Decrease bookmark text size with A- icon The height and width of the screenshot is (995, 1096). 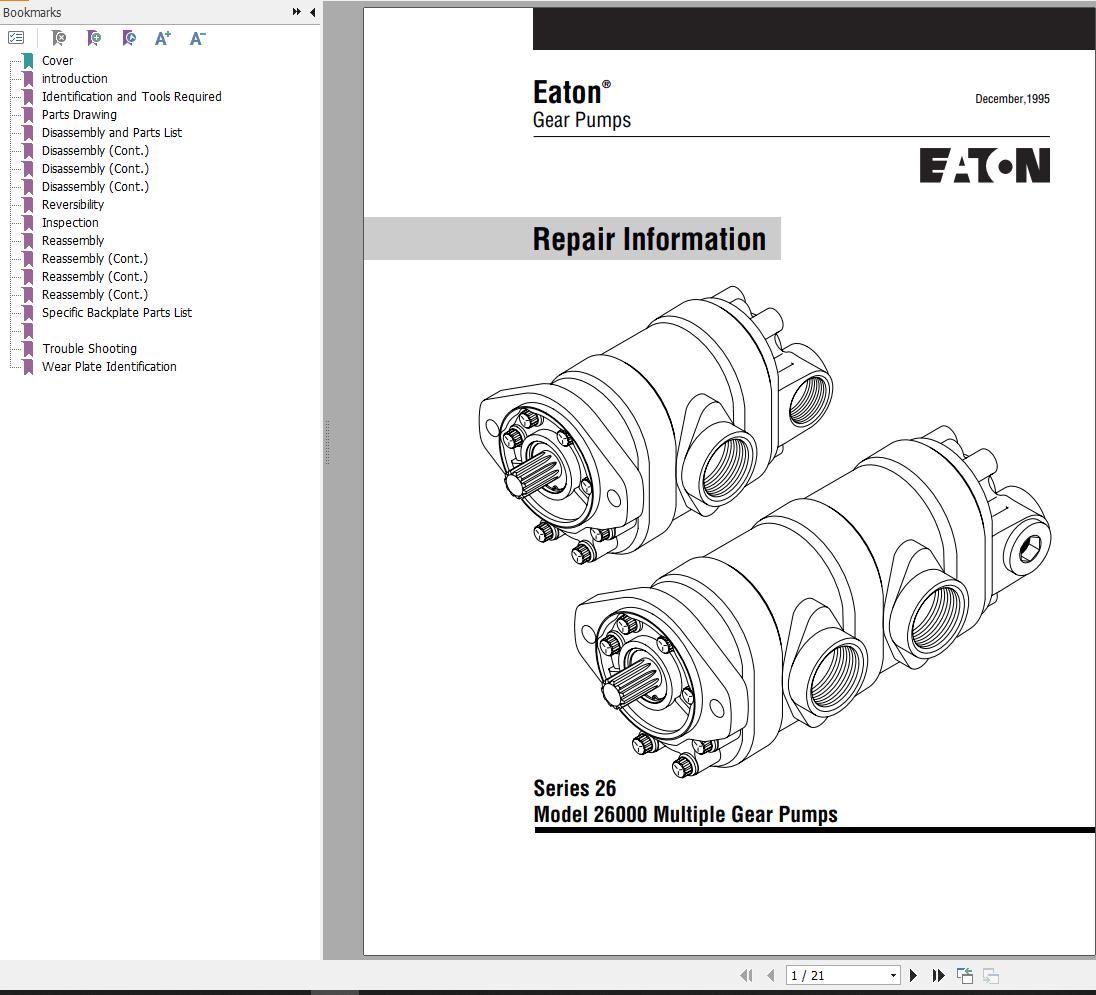click(x=197, y=38)
